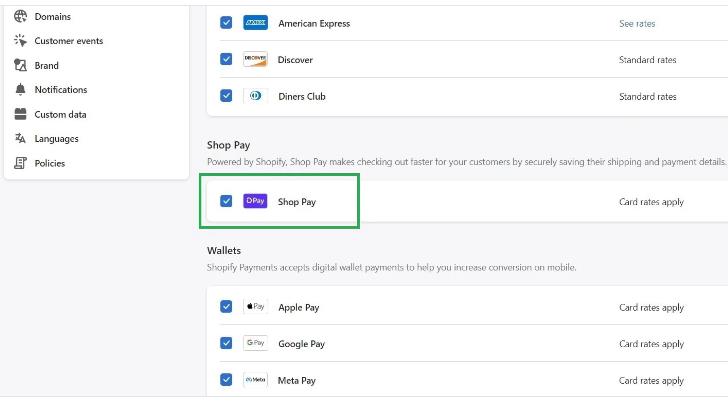
Task: Select Custom data in sidebar
Action: pos(60,114)
